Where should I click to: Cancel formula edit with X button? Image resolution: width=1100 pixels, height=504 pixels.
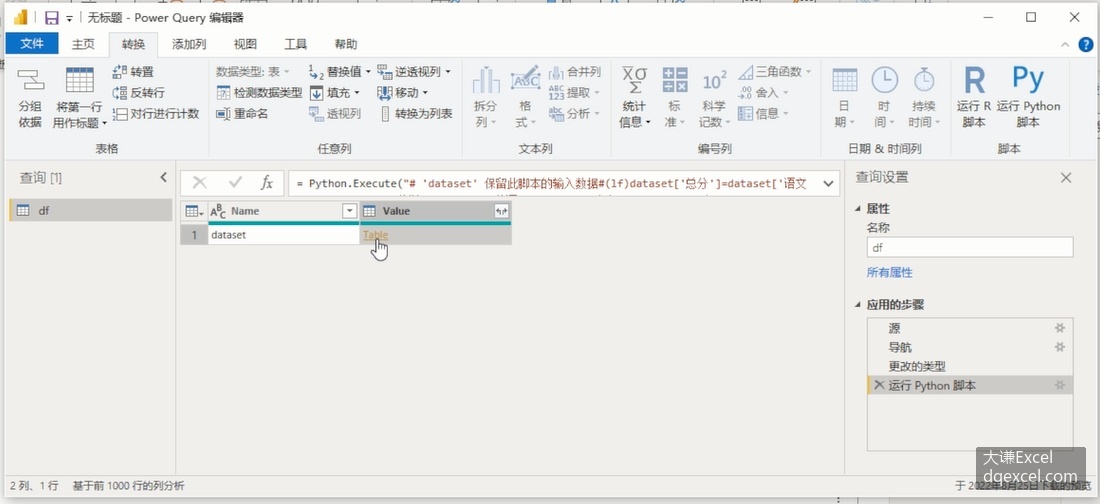pos(199,183)
